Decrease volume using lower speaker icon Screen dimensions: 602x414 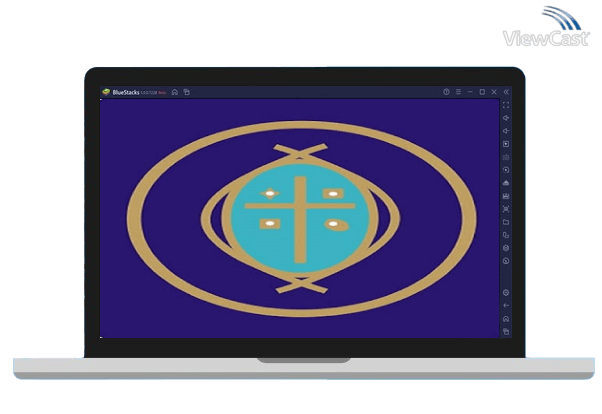pos(506,131)
